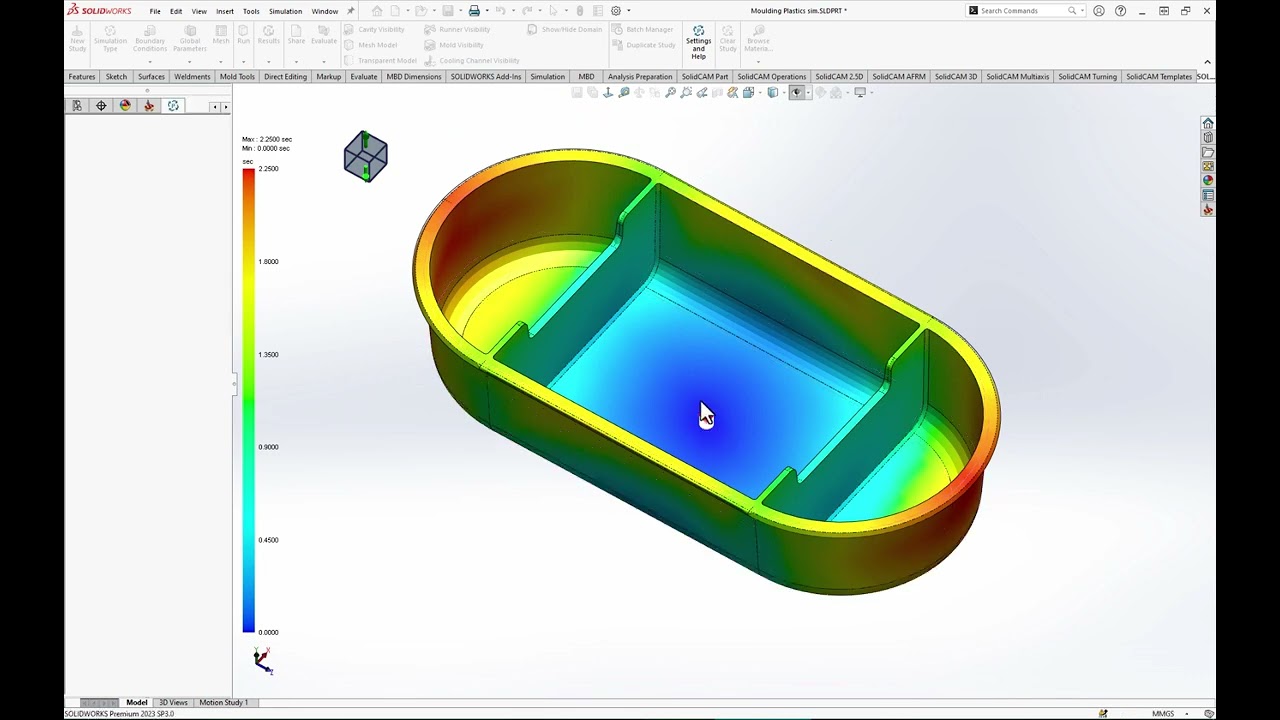This screenshot has height=720, width=1280.
Task: Click the orientation reference cube in viewport
Action: pyautogui.click(x=365, y=156)
